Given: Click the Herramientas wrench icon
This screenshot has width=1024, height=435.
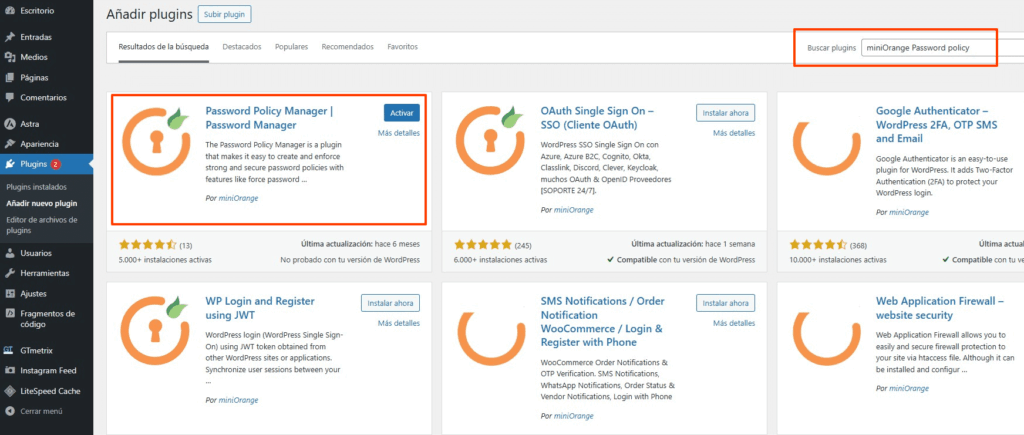Looking at the screenshot, I should (10, 273).
